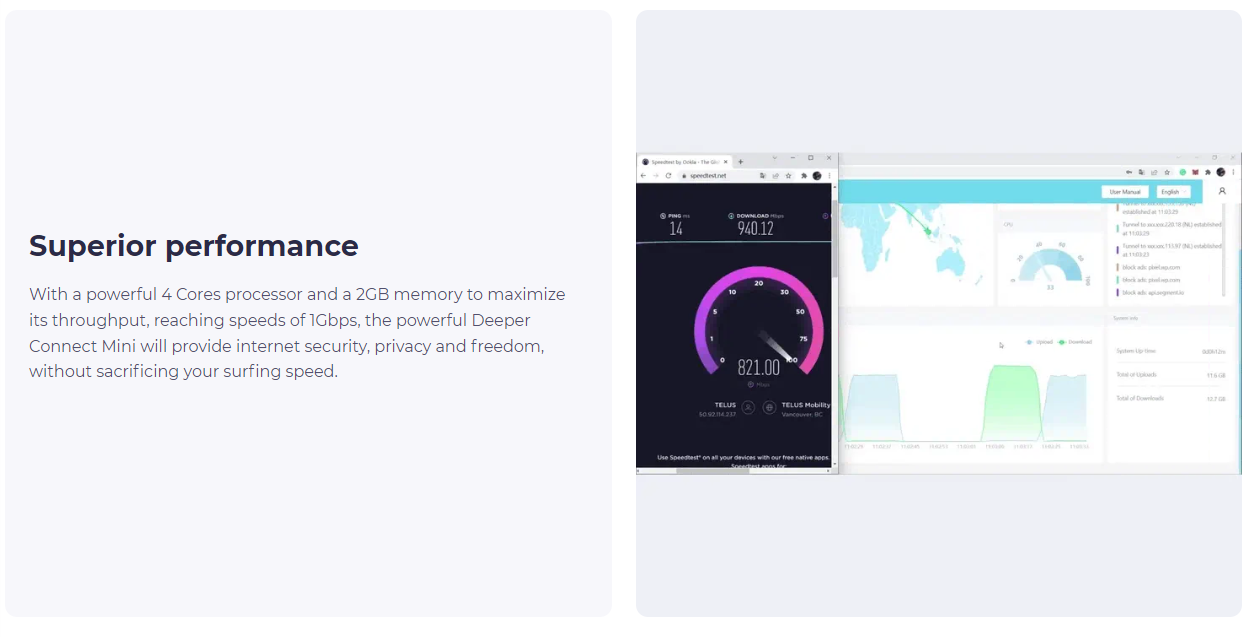1254x637 pixels.
Task: Bookmark the speedtest.net page with the star
Action: tap(788, 175)
